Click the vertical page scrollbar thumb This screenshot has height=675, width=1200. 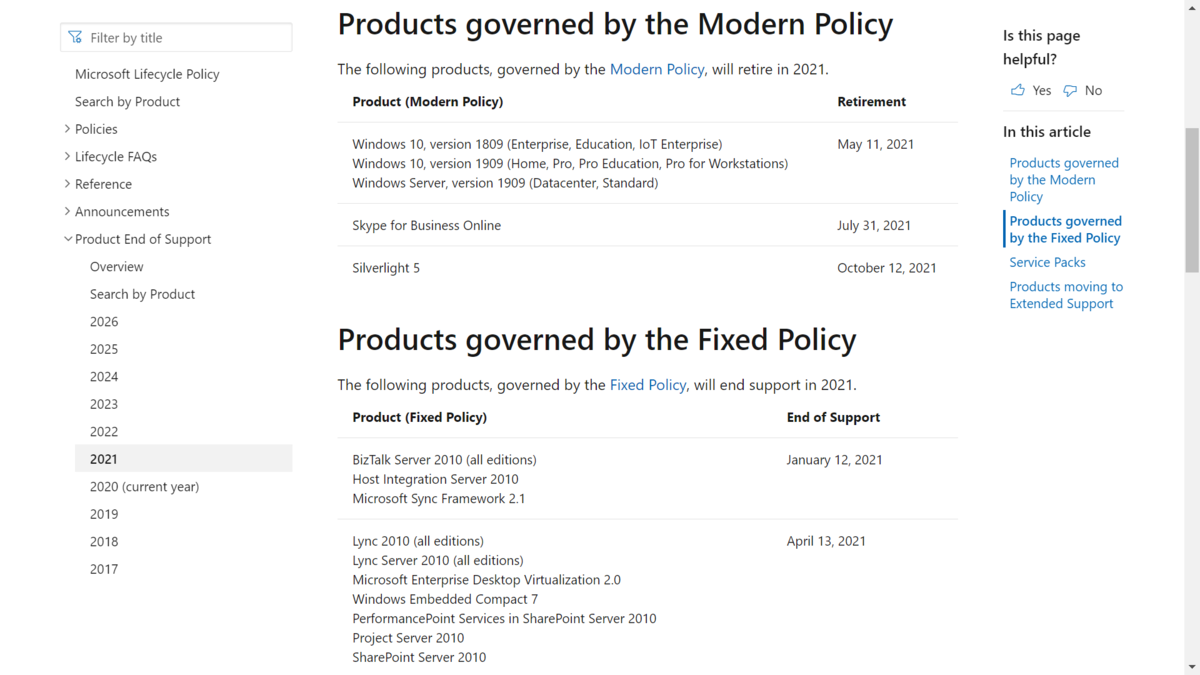(x=1192, y=200)
